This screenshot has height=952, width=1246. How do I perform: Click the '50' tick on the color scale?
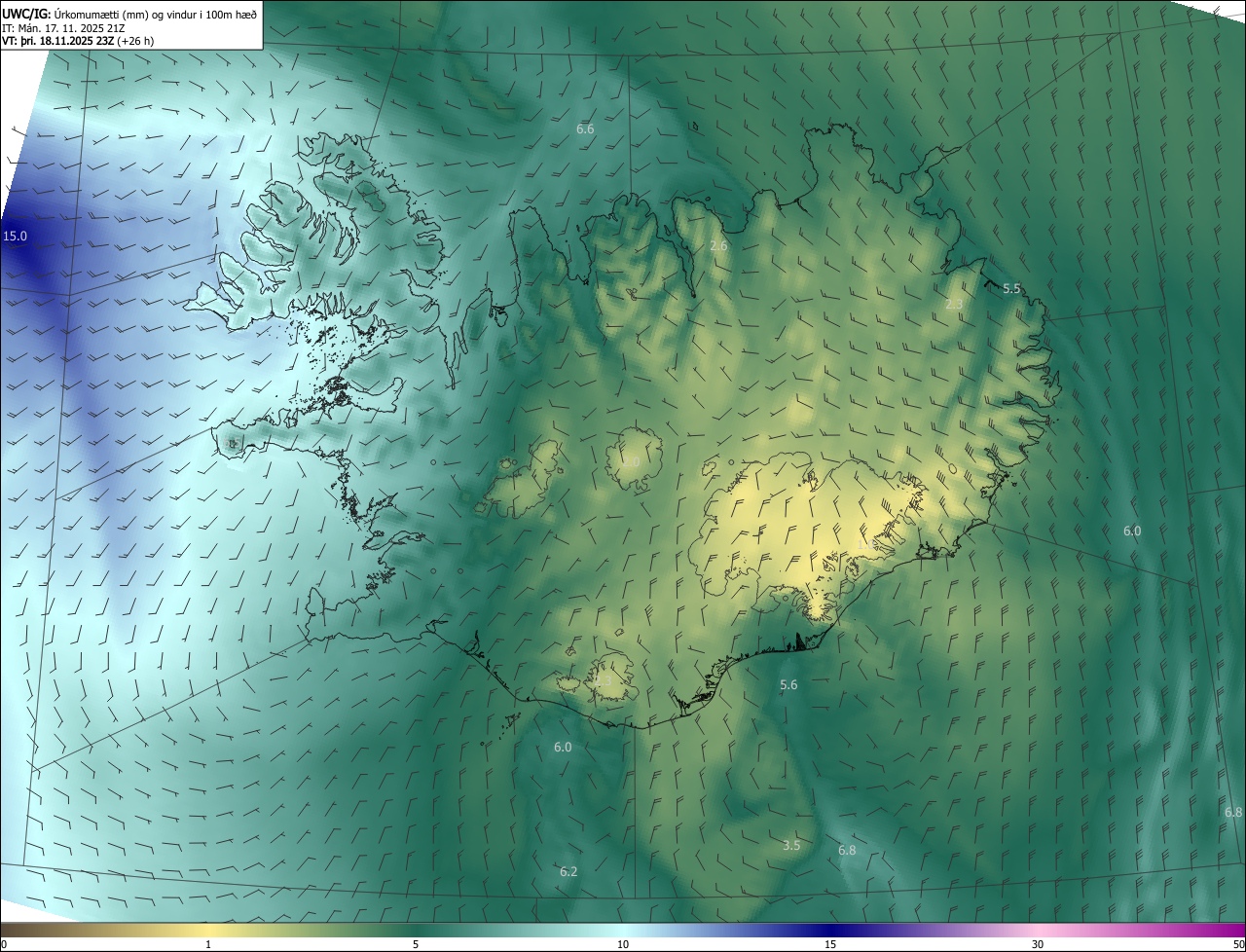tap(1238, 944)
